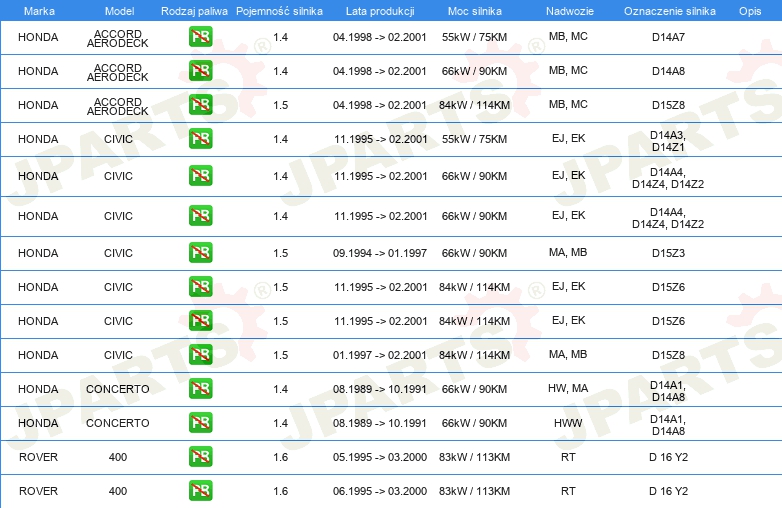782x508 pixels.
Task: Click fuel icon in Rover 400 05.1995 row
Action: coord(200,457)
